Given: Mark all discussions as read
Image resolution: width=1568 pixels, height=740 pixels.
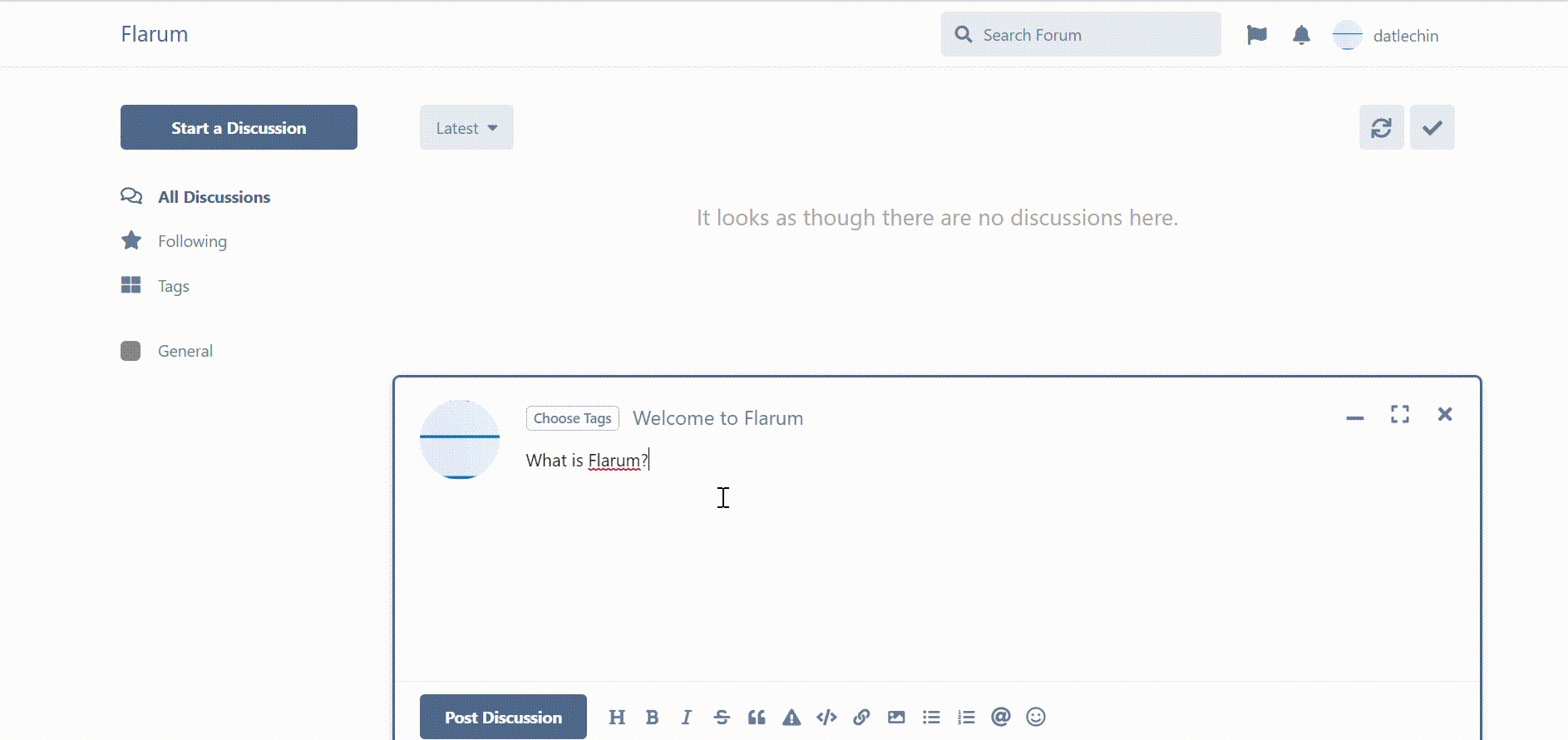Looking at the screenshot, I should (1432, 127).
